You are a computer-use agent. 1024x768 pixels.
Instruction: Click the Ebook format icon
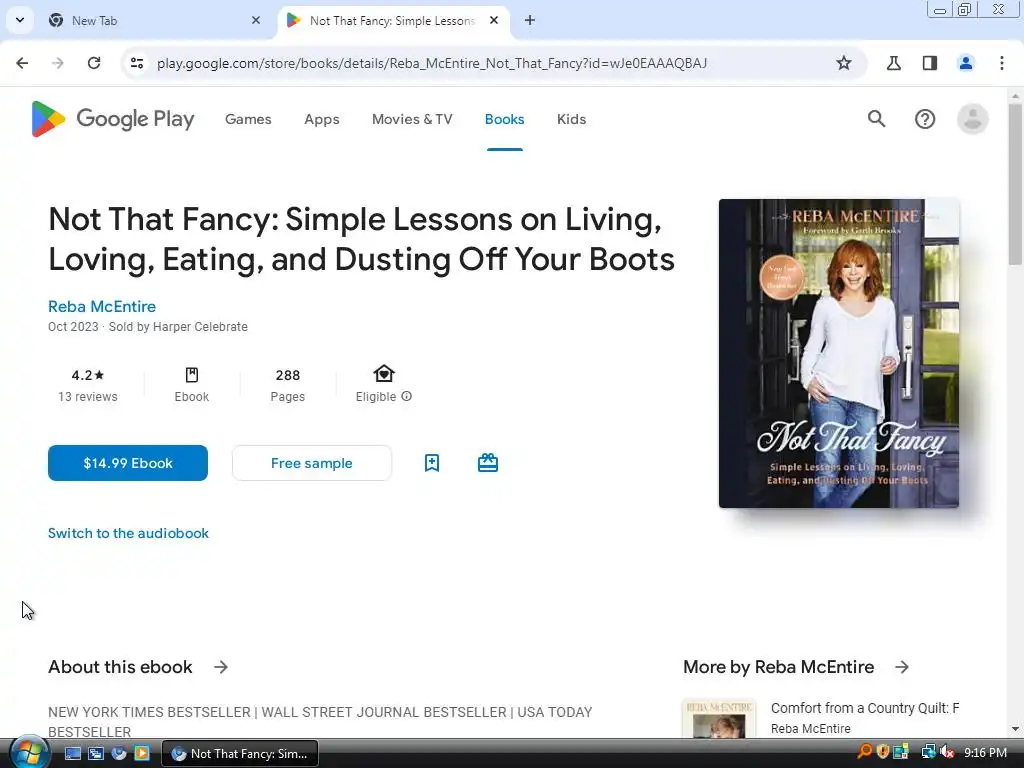tap(192, 375)
